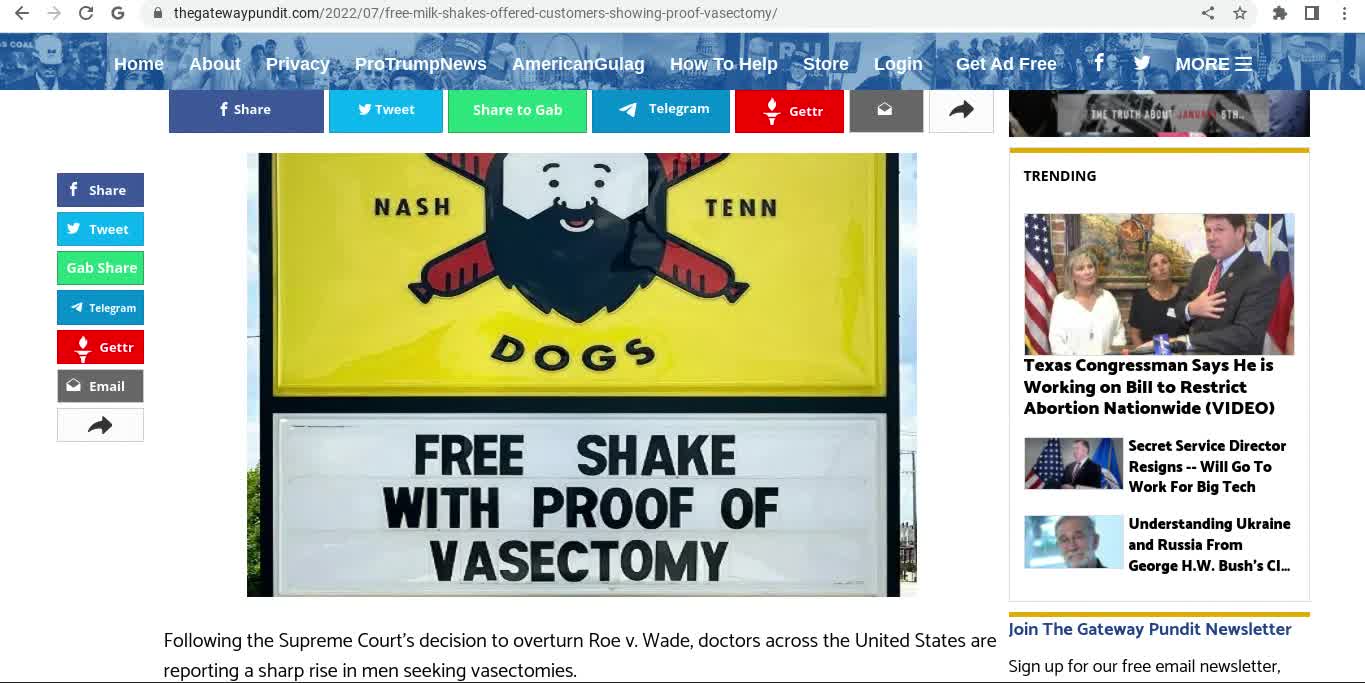Click the Facebook icon in header
Screen dimensions: 1365x683
1099,63
